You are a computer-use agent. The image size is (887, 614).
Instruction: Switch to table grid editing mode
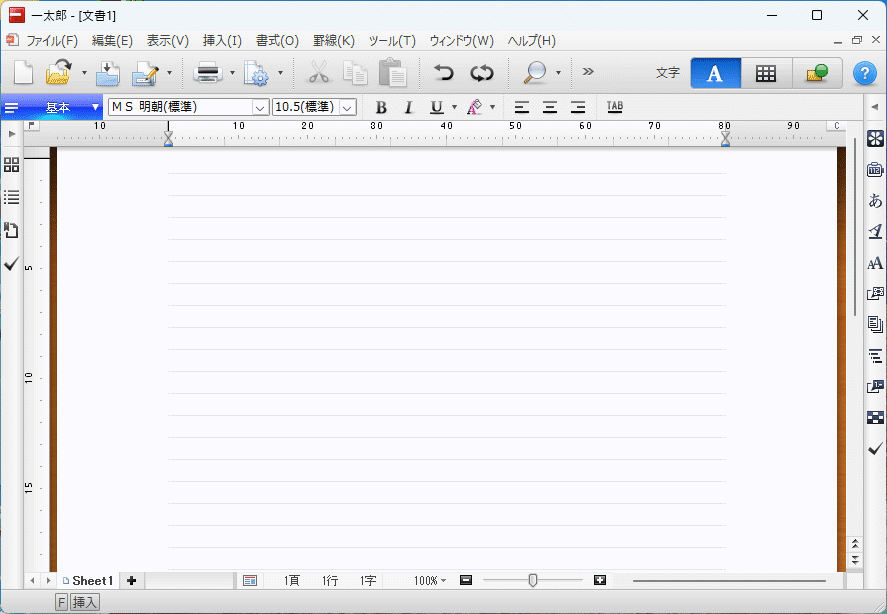766,73
